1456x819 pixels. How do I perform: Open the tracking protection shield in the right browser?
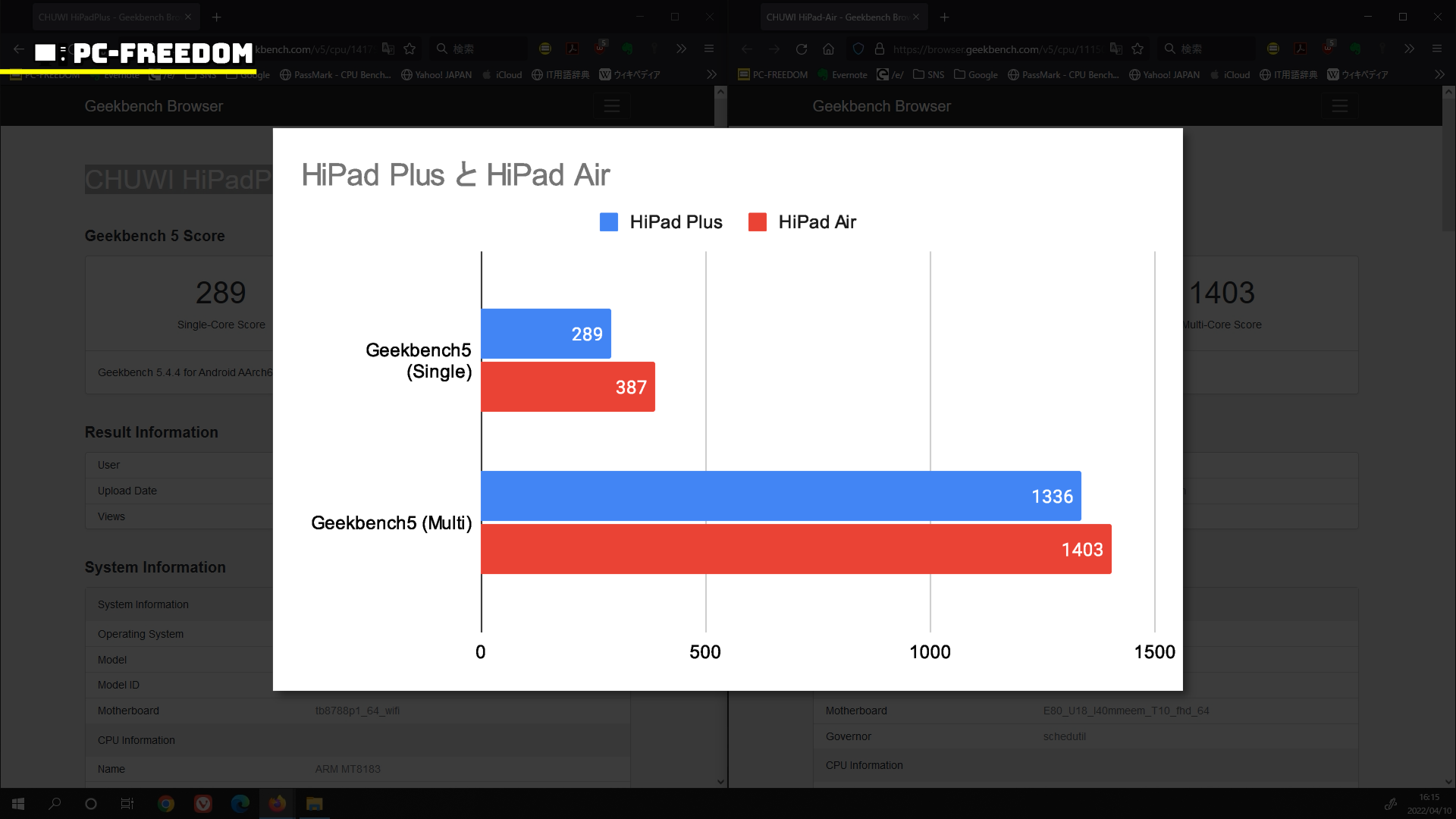(x=858, y=49)
